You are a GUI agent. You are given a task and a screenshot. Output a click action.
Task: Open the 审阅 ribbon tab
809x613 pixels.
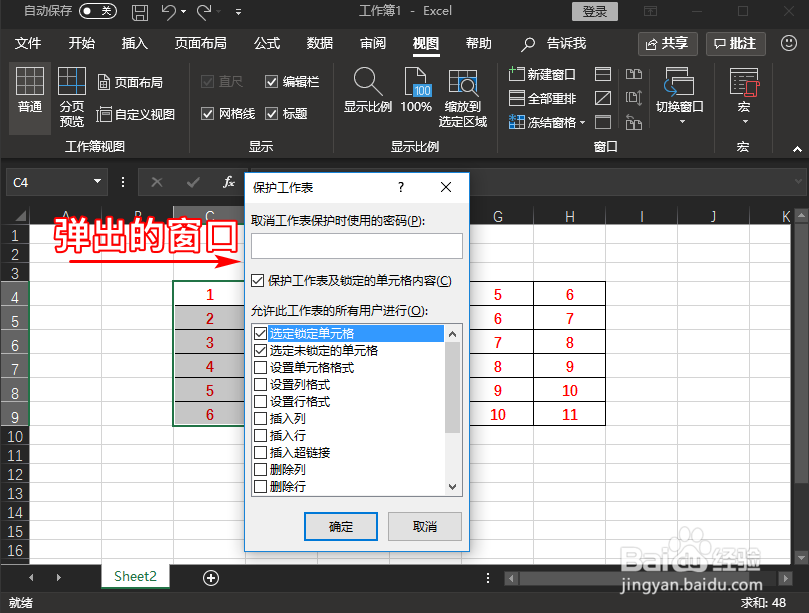click(x=373, y=44)
